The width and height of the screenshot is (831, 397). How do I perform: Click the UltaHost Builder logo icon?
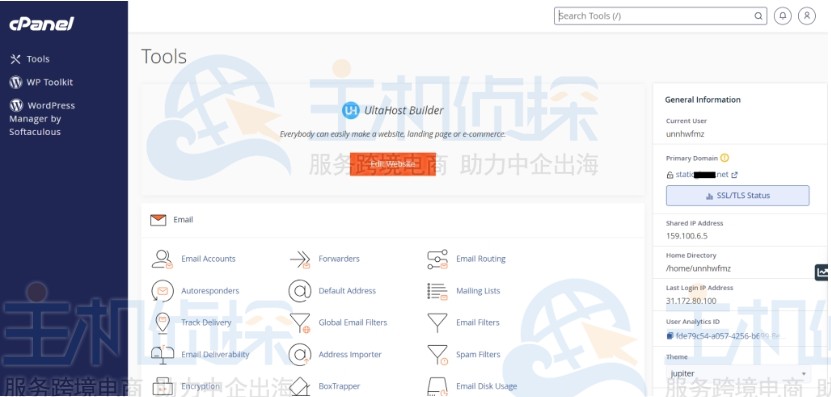tap(350, 110)
